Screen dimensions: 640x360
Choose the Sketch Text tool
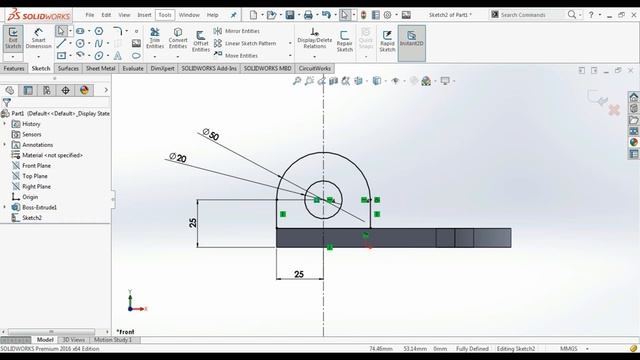click(118, 56)
